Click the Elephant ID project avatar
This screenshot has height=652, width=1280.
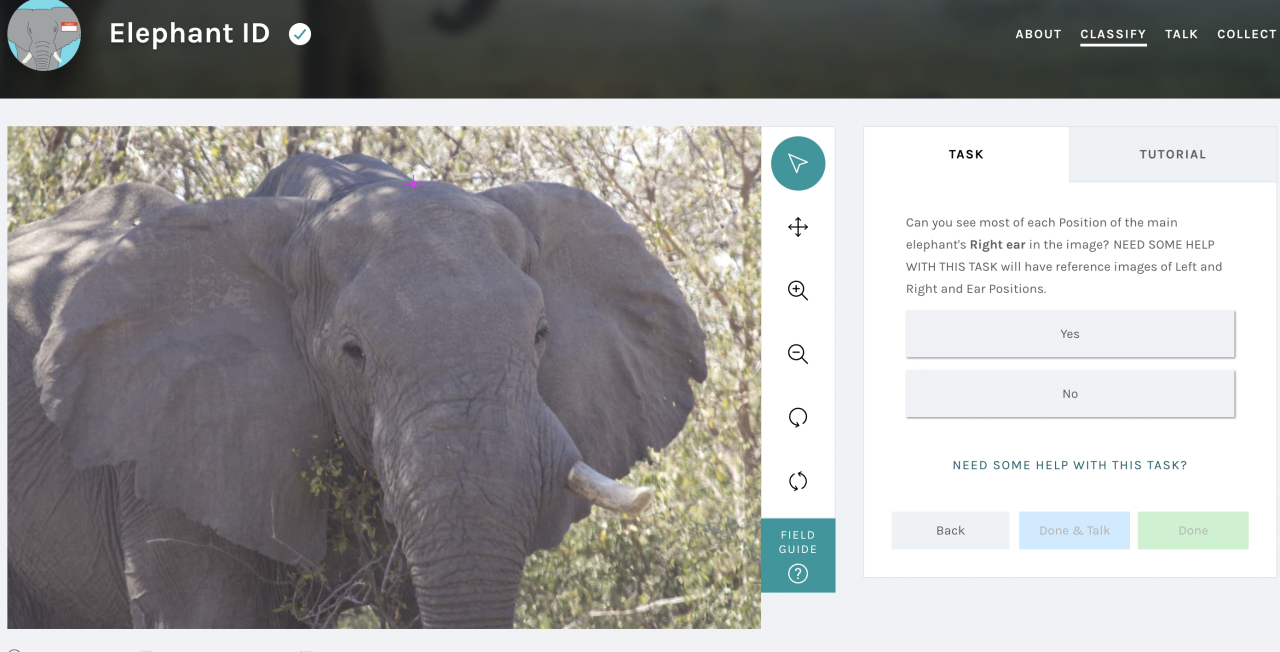pyautogui.click(x=44, y=35)
